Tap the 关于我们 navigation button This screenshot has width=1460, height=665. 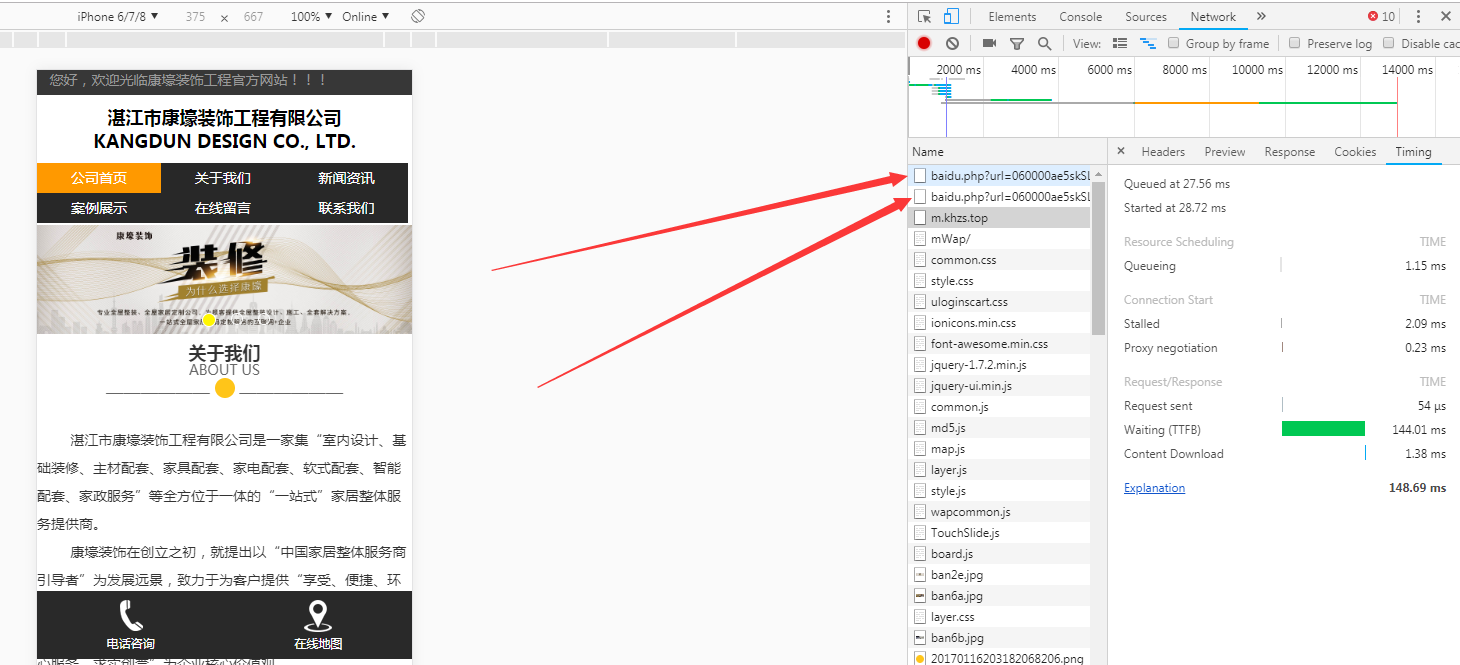[222, 178]
